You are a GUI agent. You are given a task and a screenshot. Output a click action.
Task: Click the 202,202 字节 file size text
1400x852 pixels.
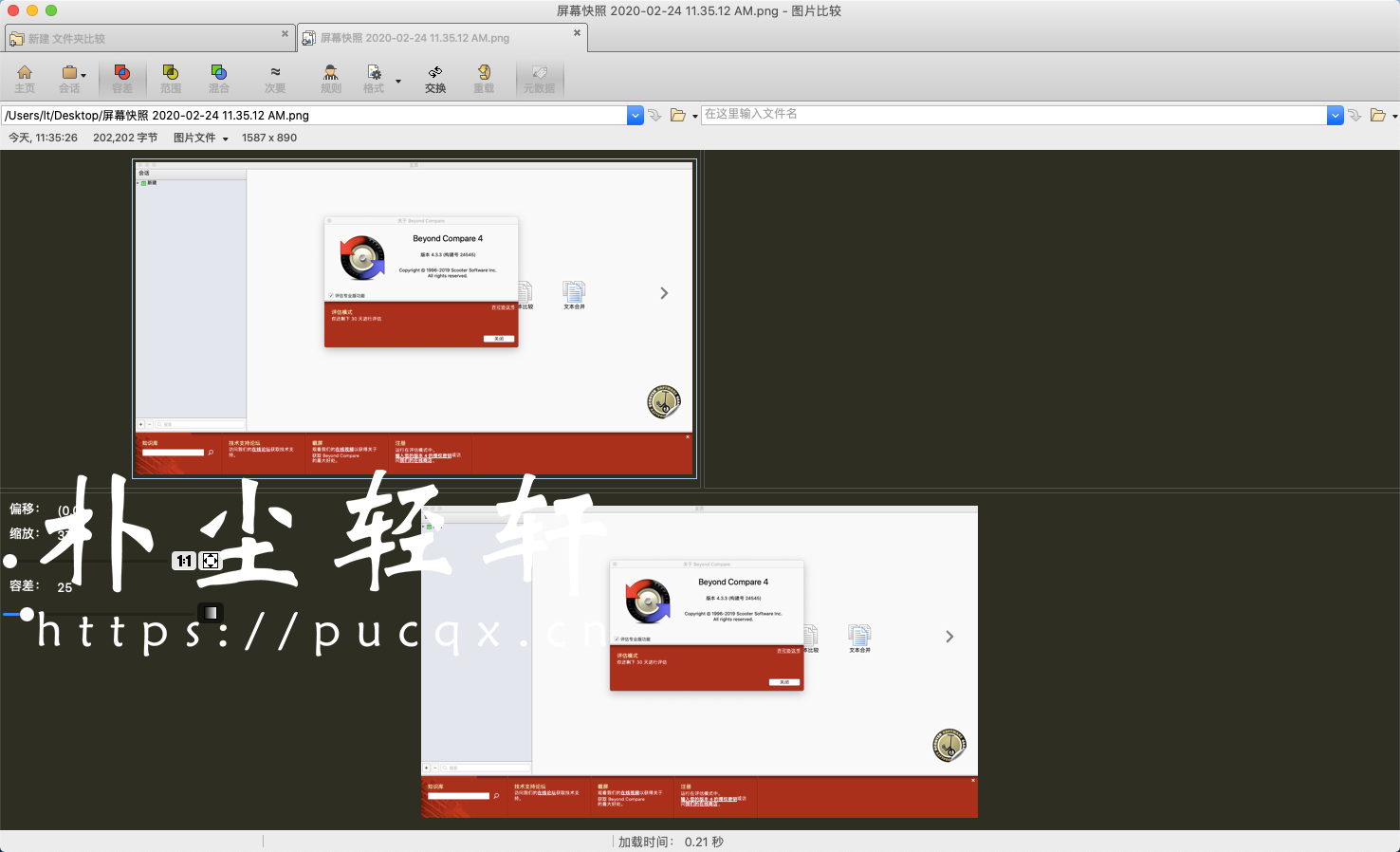(x=125, y=138)
